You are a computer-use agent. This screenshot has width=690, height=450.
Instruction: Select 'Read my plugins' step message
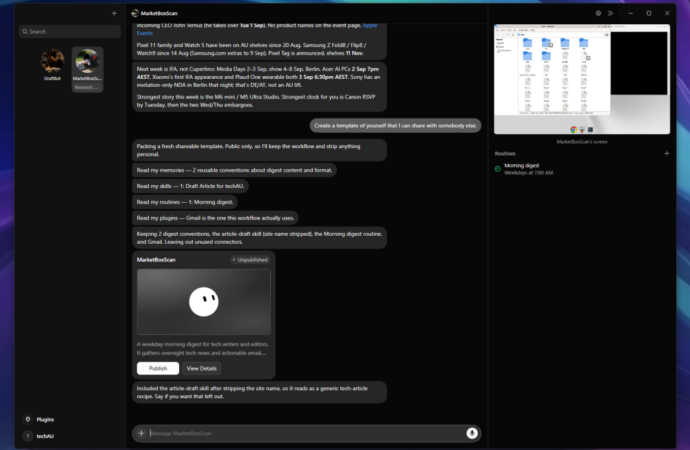(x=215, y=218)
